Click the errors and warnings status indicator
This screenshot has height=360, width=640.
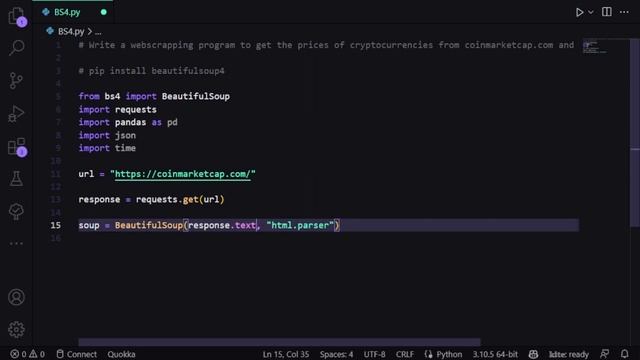pyautogui.click(x=27, y=354)
